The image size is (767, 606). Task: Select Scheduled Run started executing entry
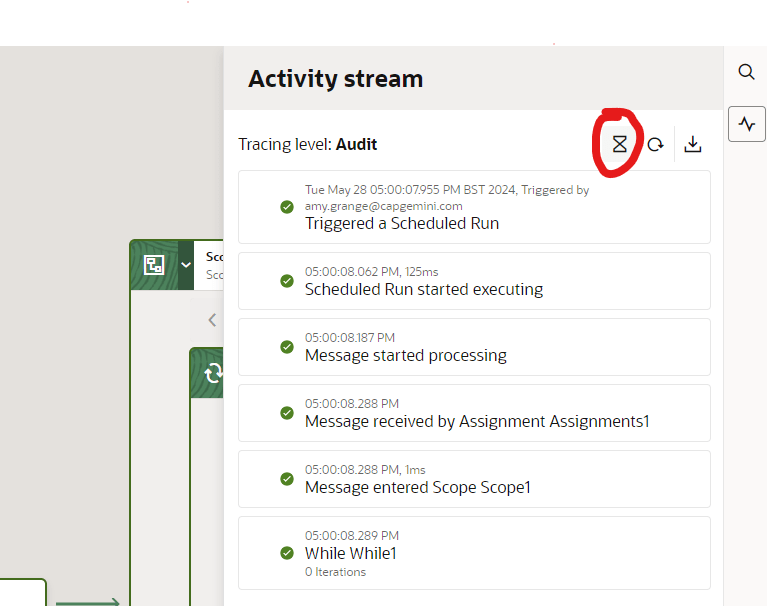click(x=423, y=290)
